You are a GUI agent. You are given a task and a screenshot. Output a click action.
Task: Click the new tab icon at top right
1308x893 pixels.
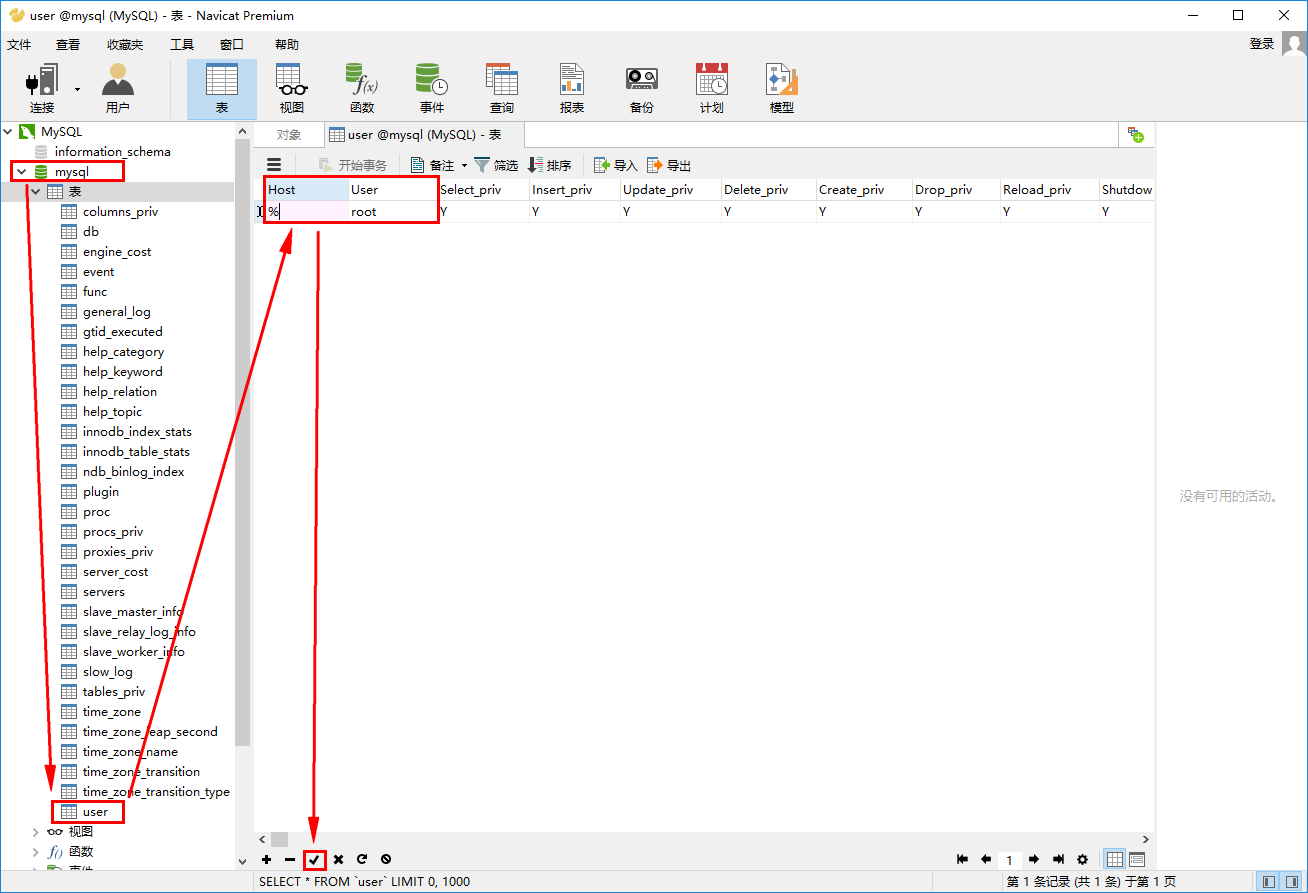tap(1135, 135)
